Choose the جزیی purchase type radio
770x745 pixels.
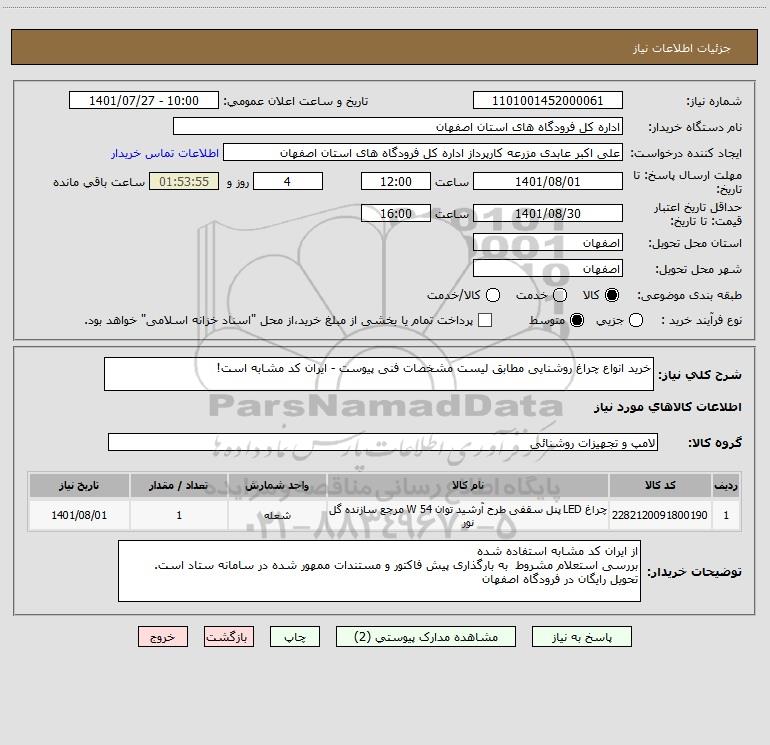(636, 320)
